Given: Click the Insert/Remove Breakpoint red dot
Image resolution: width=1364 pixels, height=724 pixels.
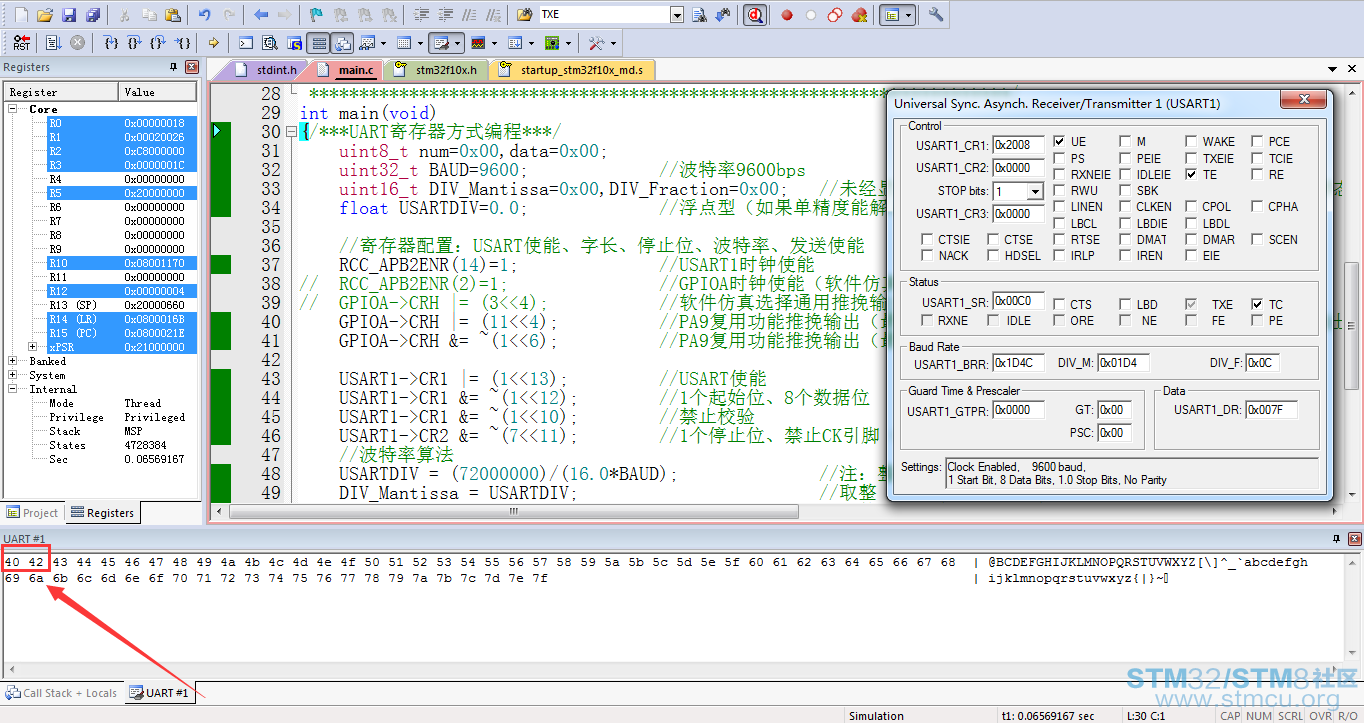Looking at the screenshot, I should pos(787,15).
